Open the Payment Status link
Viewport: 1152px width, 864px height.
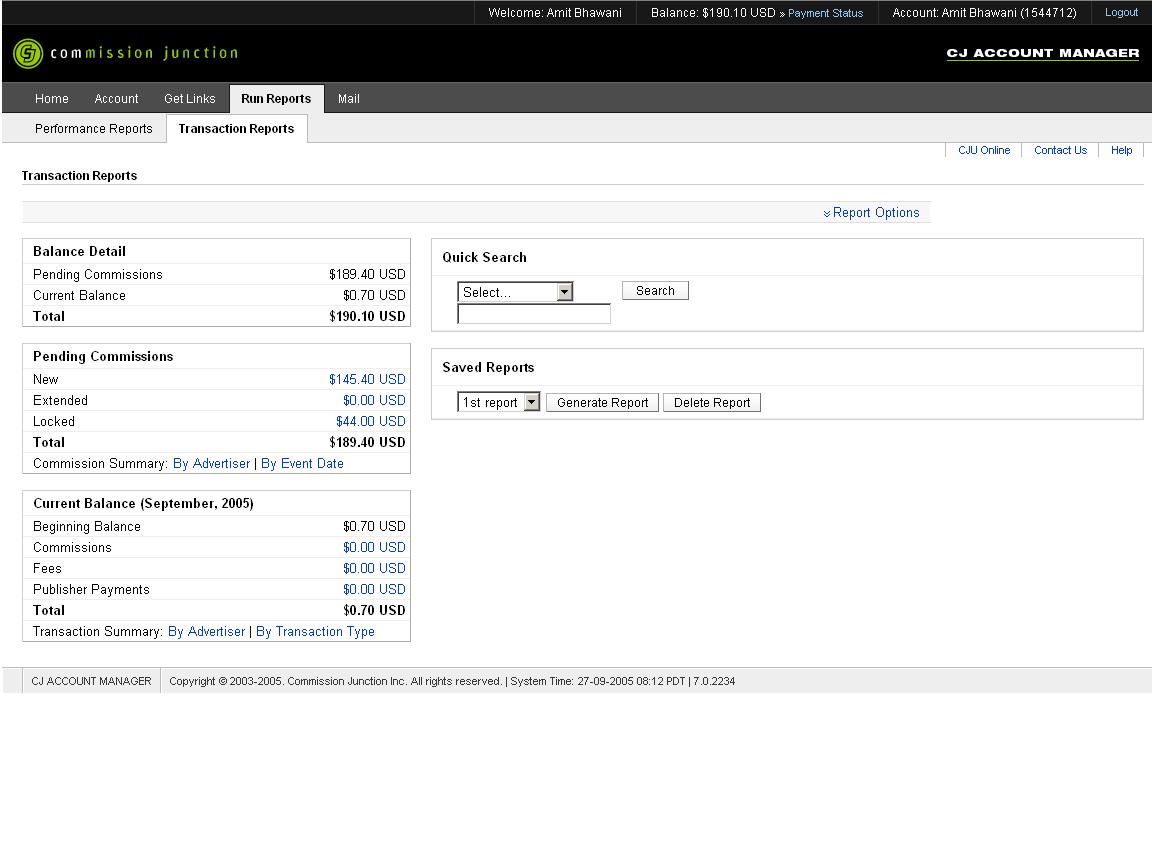[x=825, y=13]
